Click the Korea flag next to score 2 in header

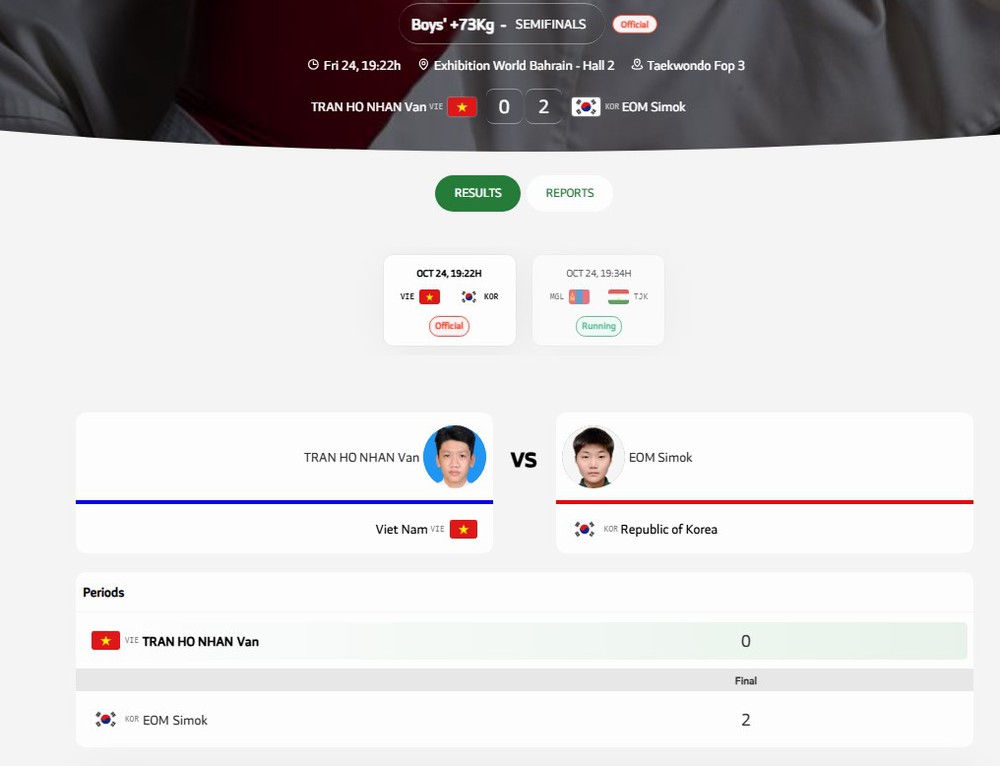[585, 107]
